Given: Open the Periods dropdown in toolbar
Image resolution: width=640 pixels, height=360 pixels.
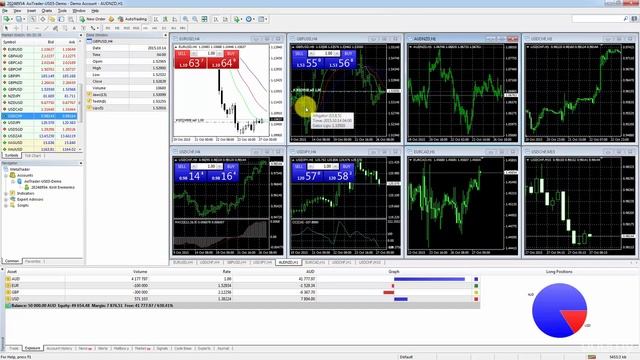Looking at the screenshot, I should point(253,19).
